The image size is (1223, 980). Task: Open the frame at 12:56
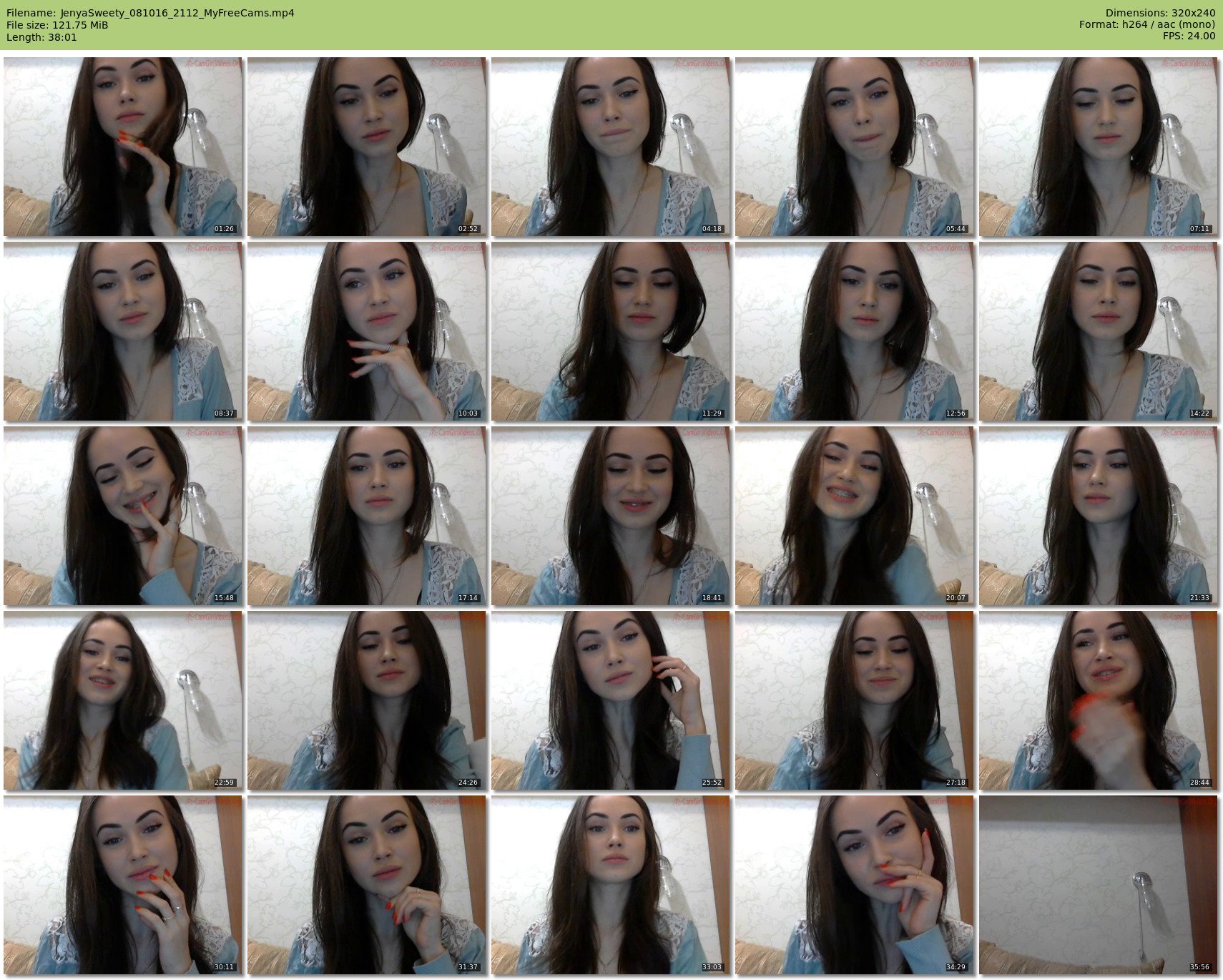point(855,331)
